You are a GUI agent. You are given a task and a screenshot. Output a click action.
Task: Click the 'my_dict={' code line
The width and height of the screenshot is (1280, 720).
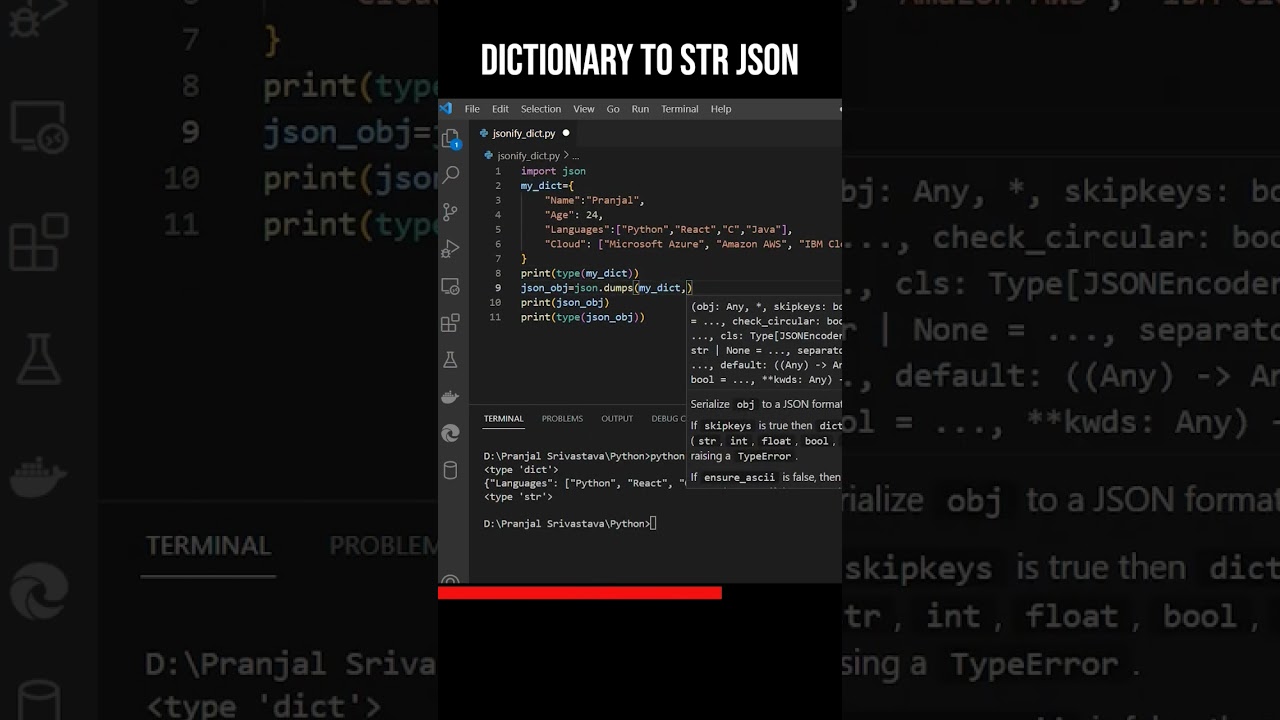click(x=547, y=186)
